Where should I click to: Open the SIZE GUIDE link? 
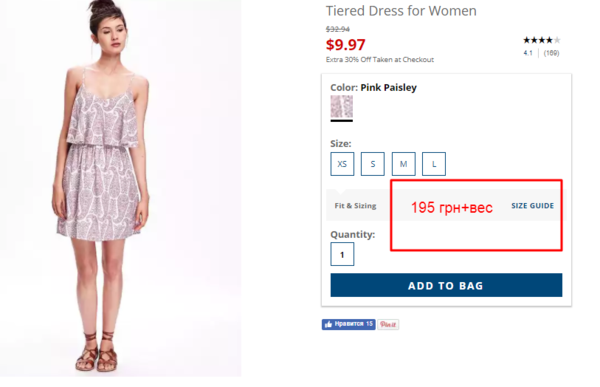tap(533, 206)
